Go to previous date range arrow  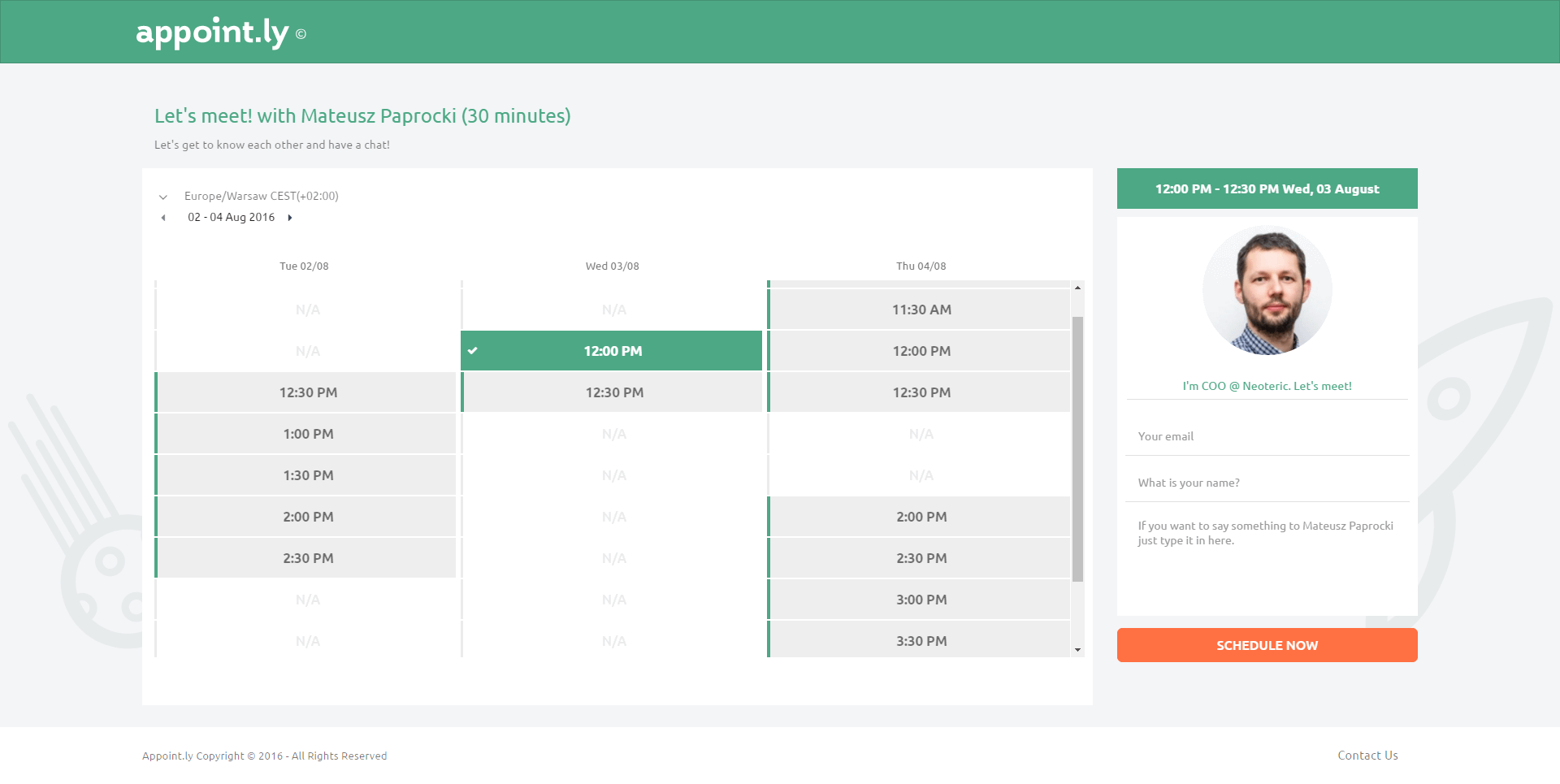point(163,218)
